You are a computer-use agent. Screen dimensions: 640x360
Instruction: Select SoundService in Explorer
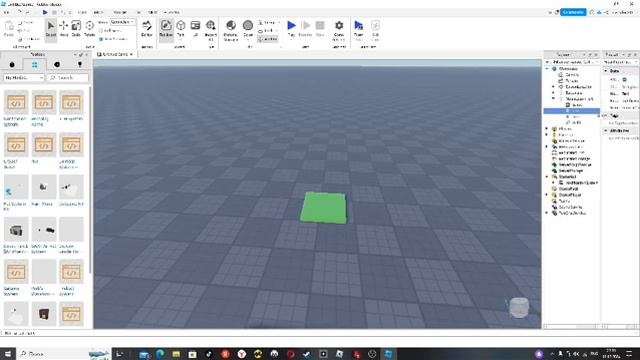pos(570,207)
